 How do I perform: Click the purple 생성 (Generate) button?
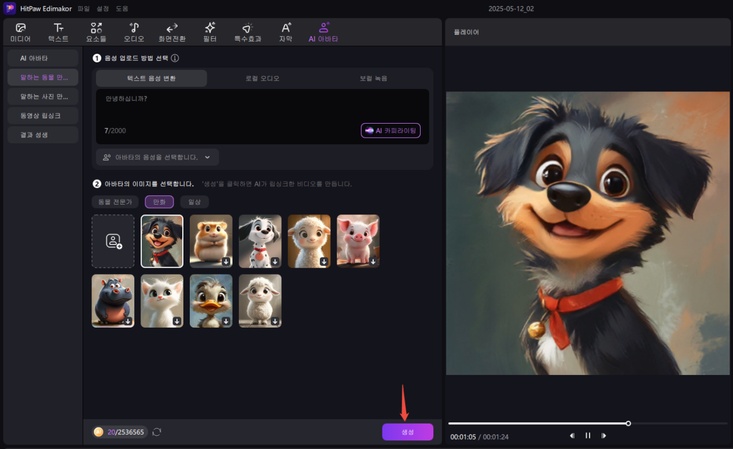pos(407,432)
